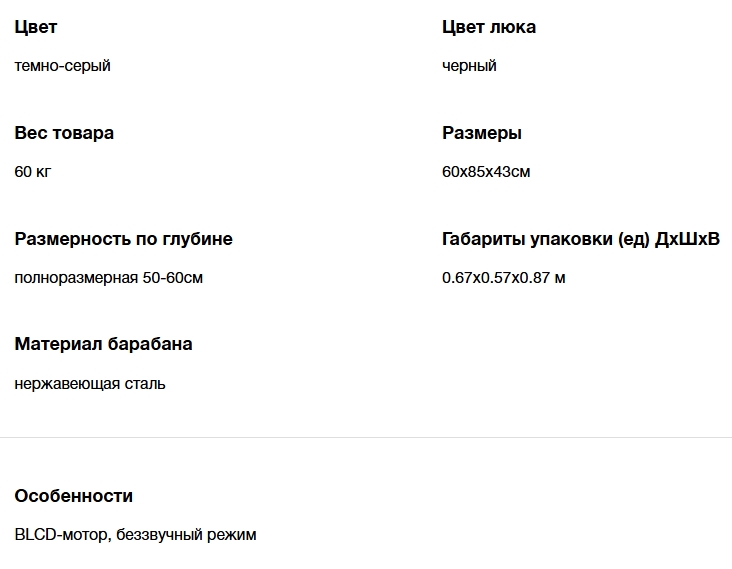Click the word "полноразмерная"
Screen dimensions: 732x569
(x=76, y=278)
